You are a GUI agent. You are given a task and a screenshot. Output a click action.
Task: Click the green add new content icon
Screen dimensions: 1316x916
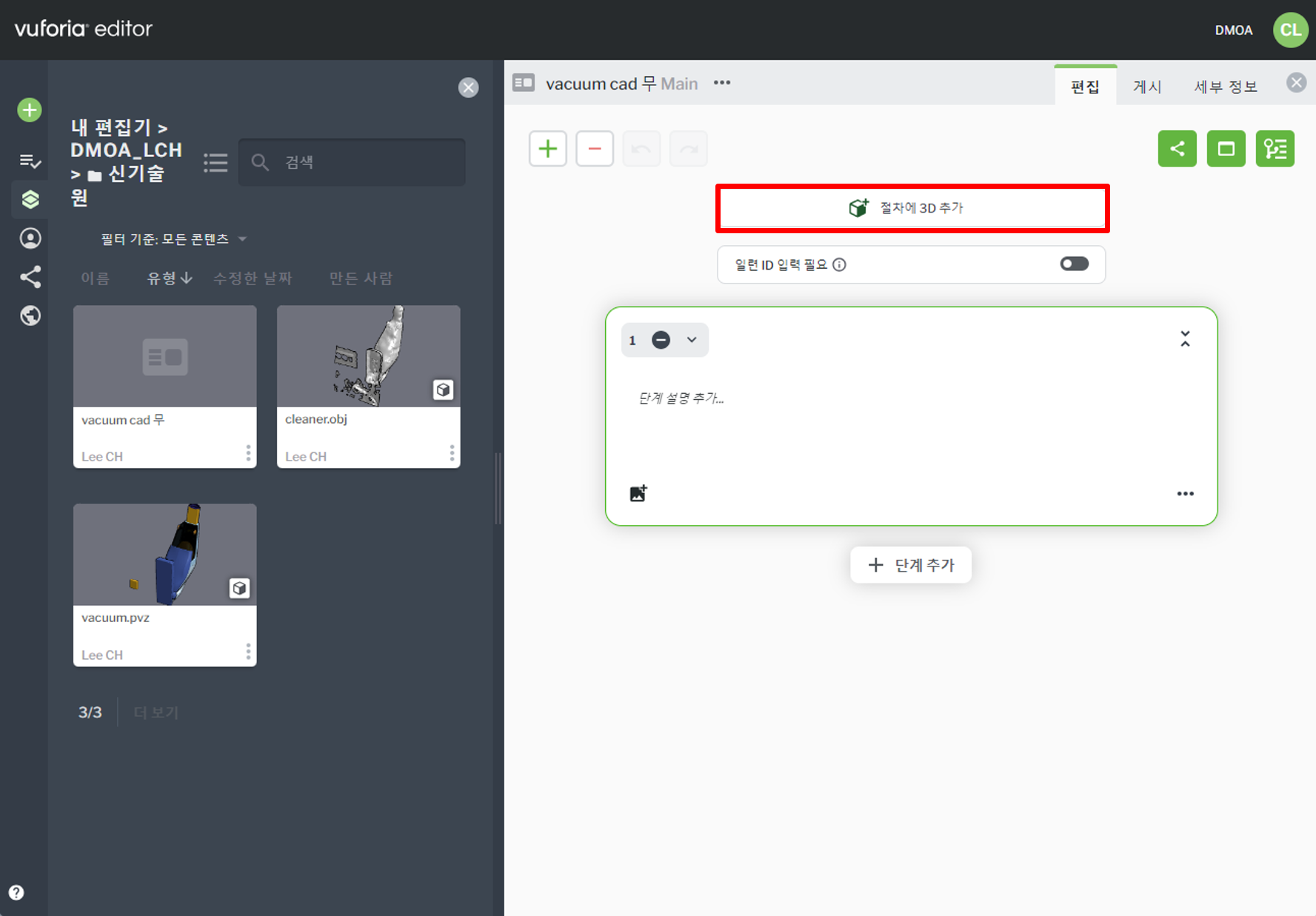tap(30, 110)
